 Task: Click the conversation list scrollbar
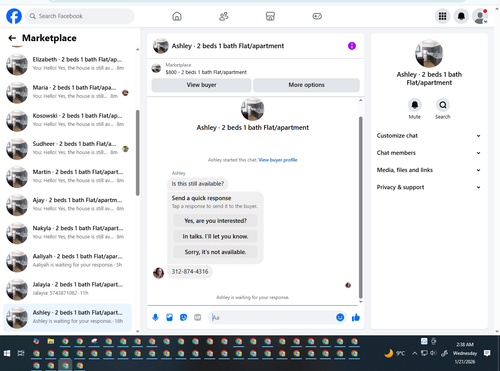coord(138,153)
